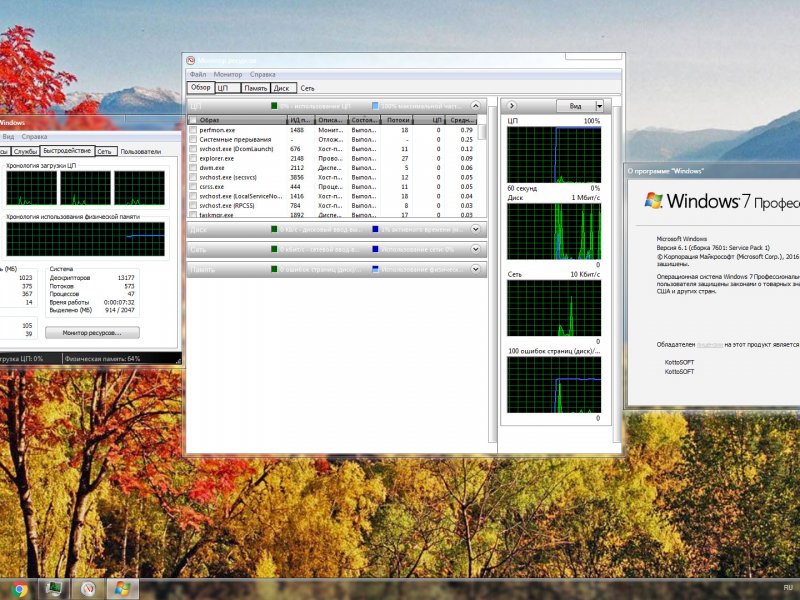Viewport: 800px width, 600px height.
Task: Switch to Службы tab in Task Manager
Action: click(25, 152)
